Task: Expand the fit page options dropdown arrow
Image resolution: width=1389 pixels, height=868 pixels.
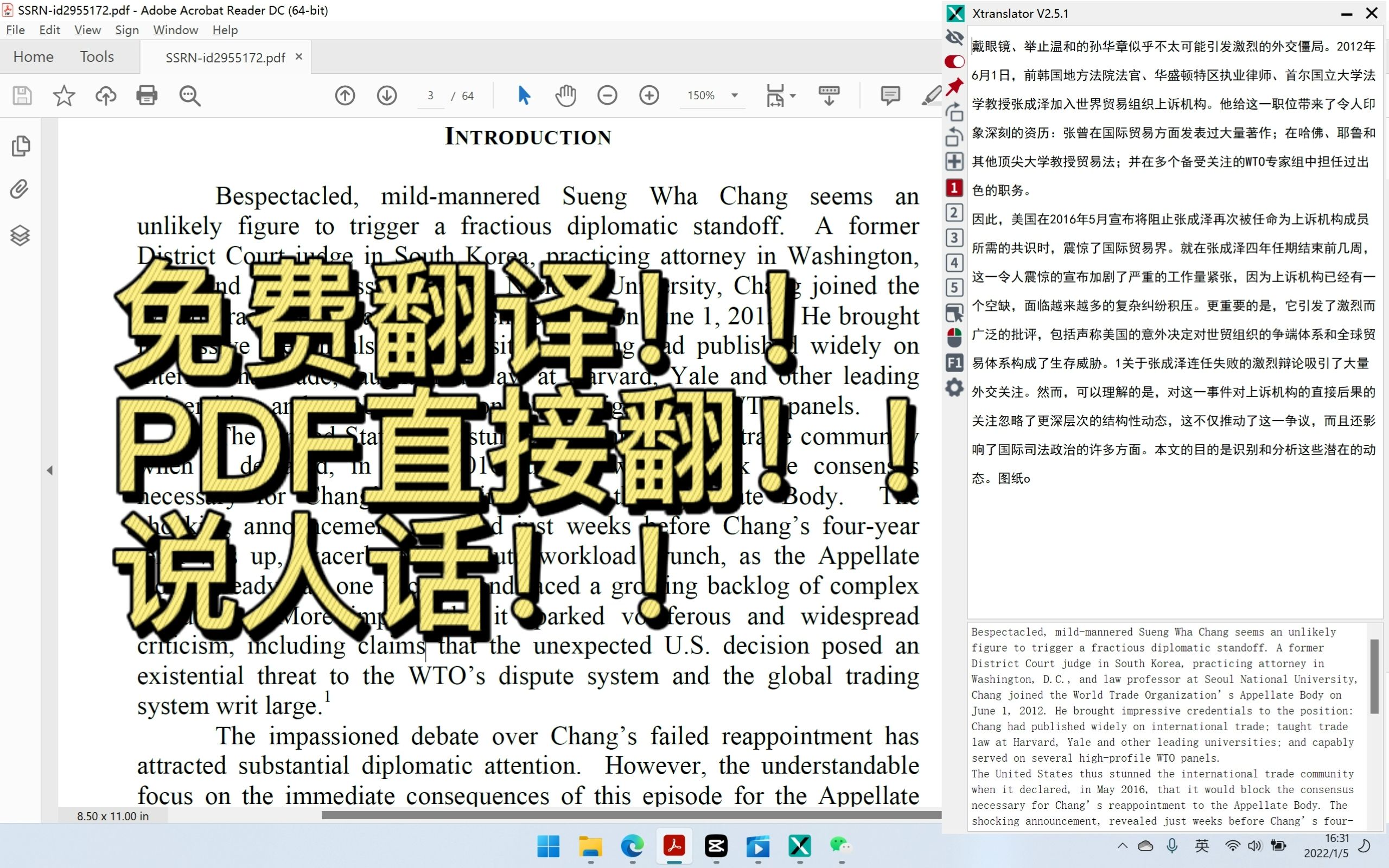Action: [x=793, y=95]
